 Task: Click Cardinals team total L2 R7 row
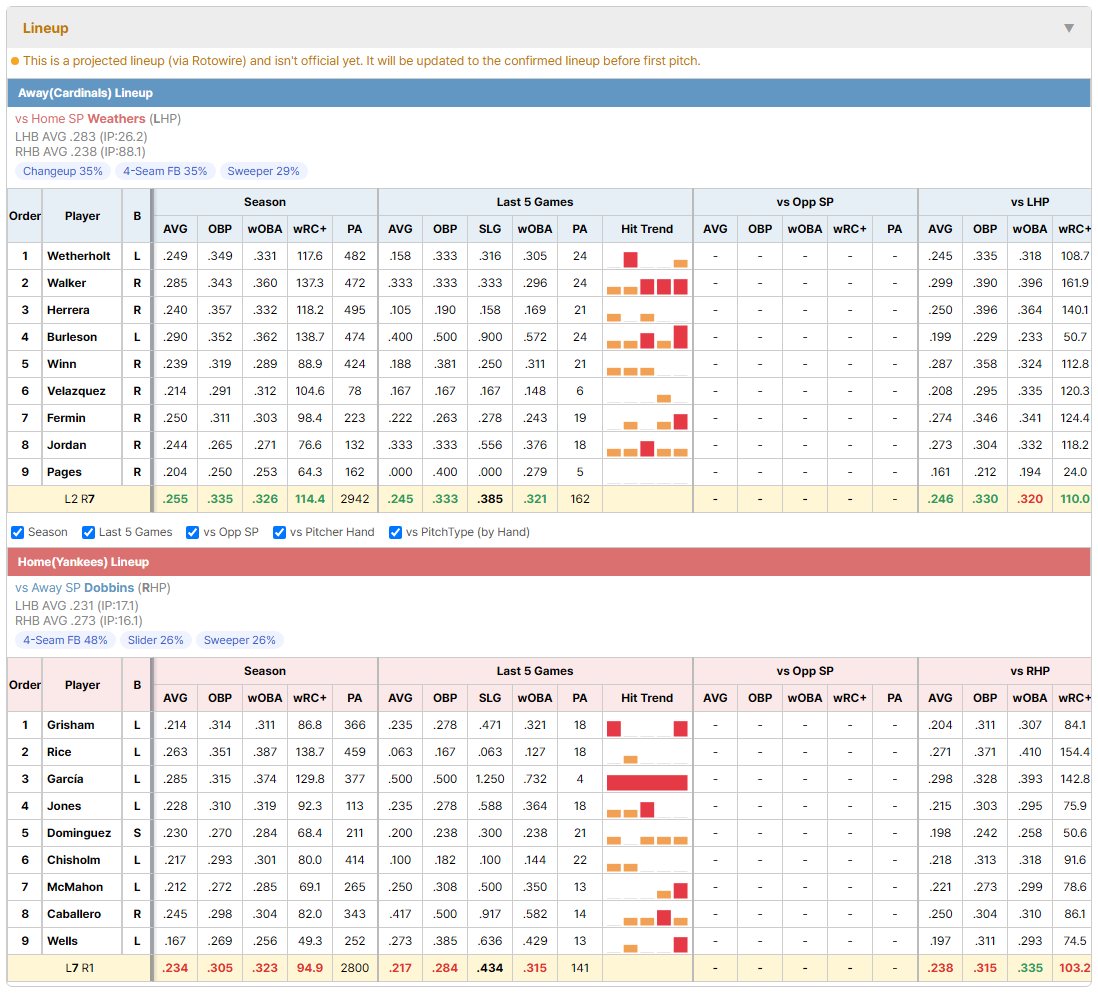click(x=549, y=499)
